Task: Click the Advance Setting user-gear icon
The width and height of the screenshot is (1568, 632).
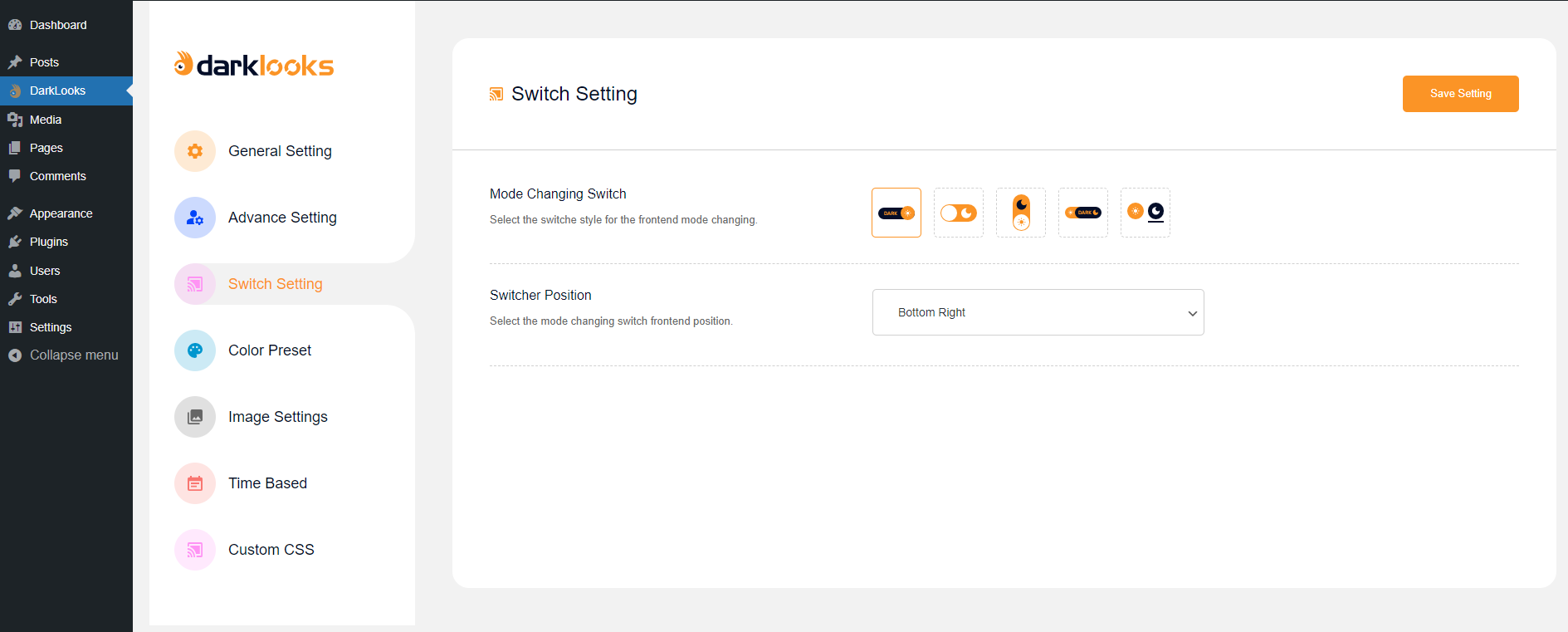Action: [195, 218]
